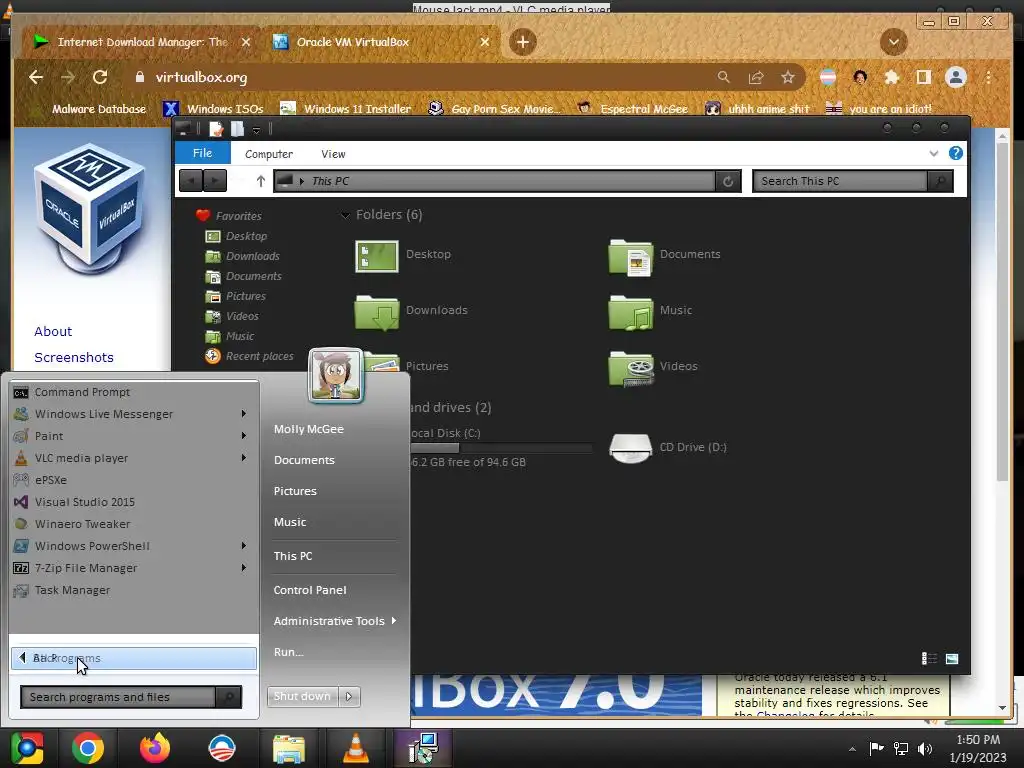Screen dimensions: 1024x768
Task: Expand the Explorer ribbon chevron
Action: [x=933, y=153]
